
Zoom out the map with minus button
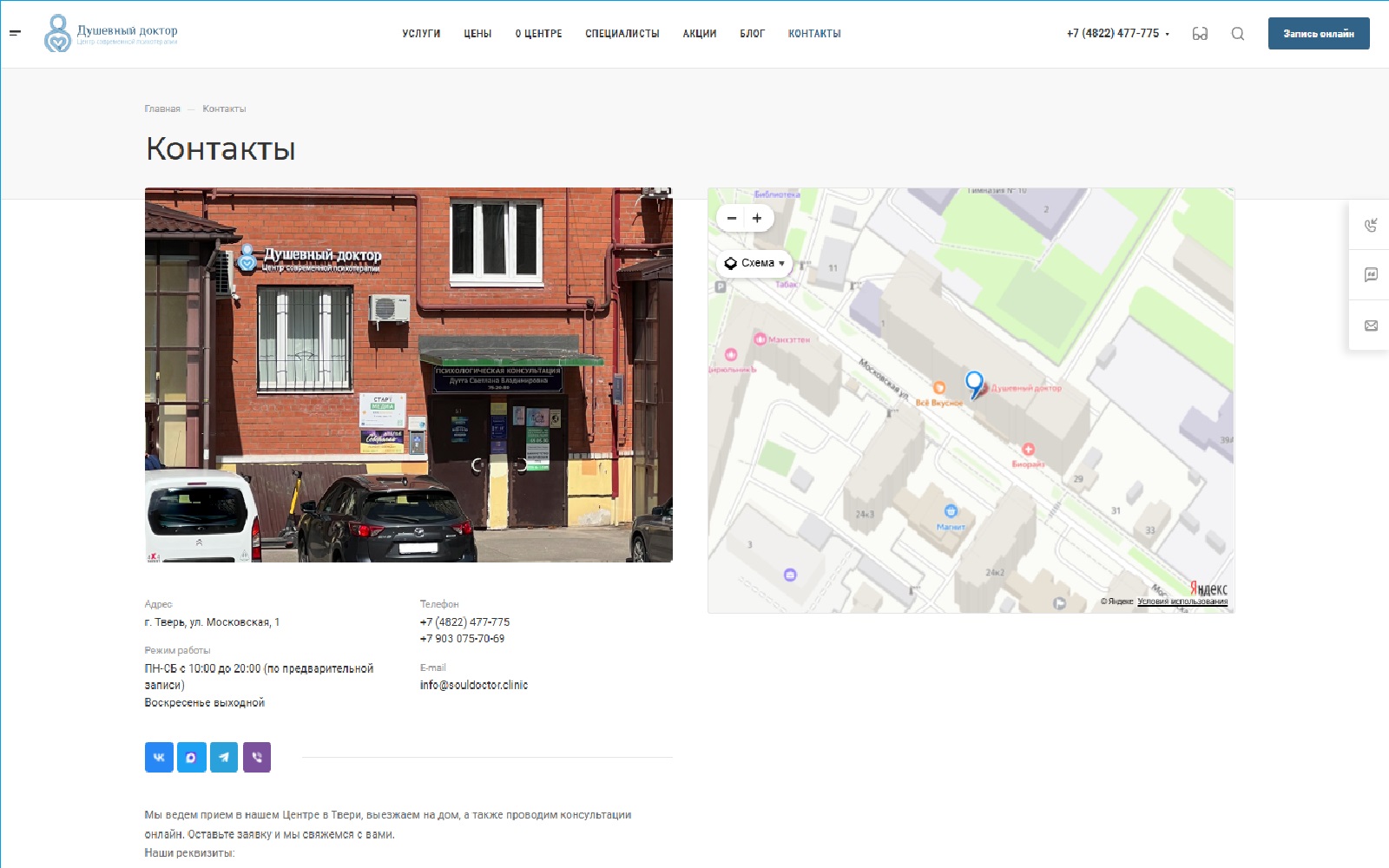click(732, 218)
